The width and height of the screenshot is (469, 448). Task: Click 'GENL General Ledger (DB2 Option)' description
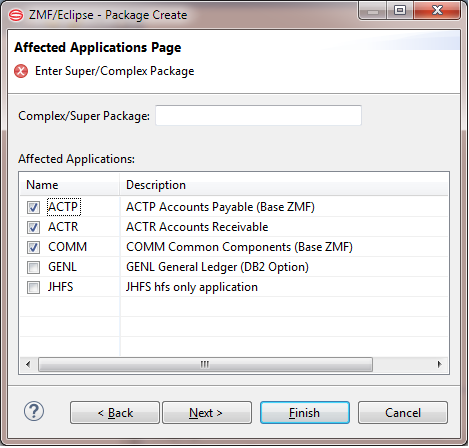tap(217, 267)
